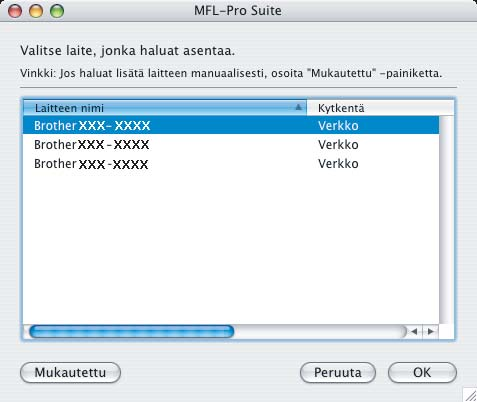Click the window resize grip corner
The height and width of the screenshot is (402, 477).
[x=470, y=395]
